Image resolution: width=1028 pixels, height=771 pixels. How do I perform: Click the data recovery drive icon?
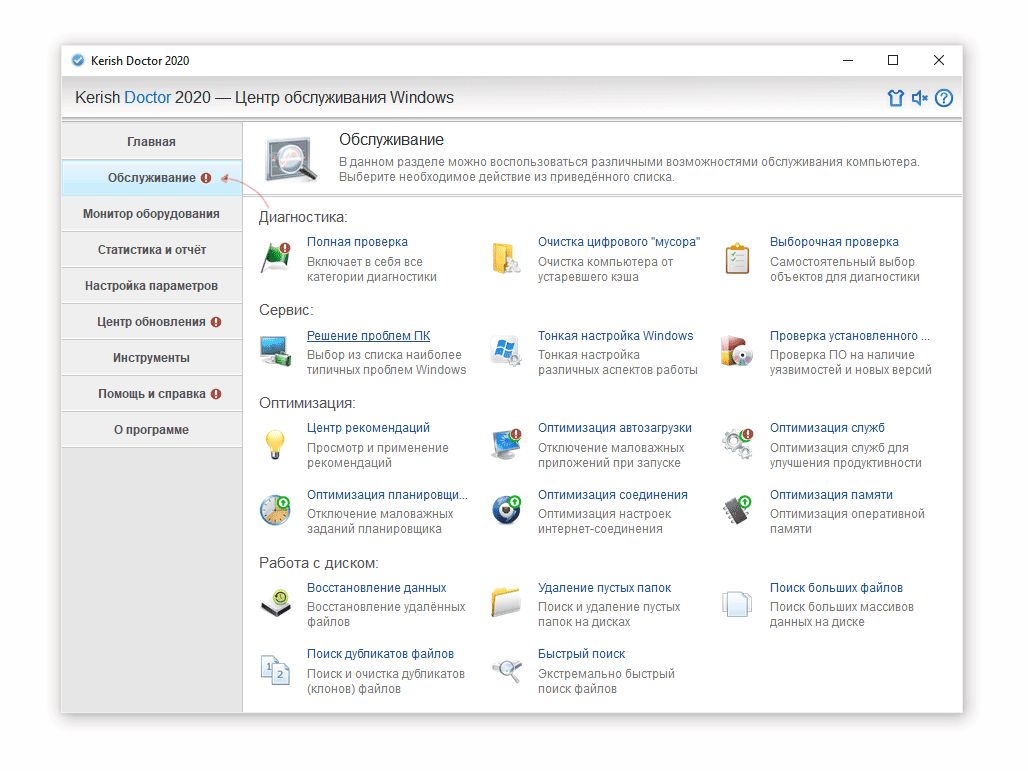(x=276, y=604)
